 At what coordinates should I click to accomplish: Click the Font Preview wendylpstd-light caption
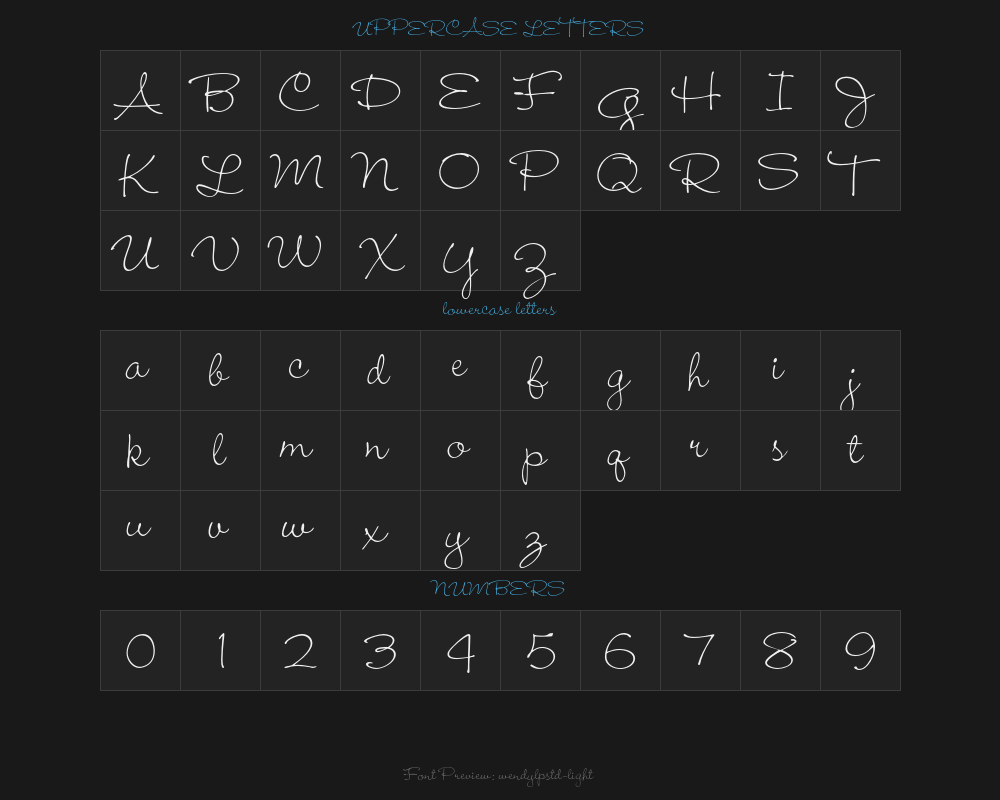[x=498, y=776]
